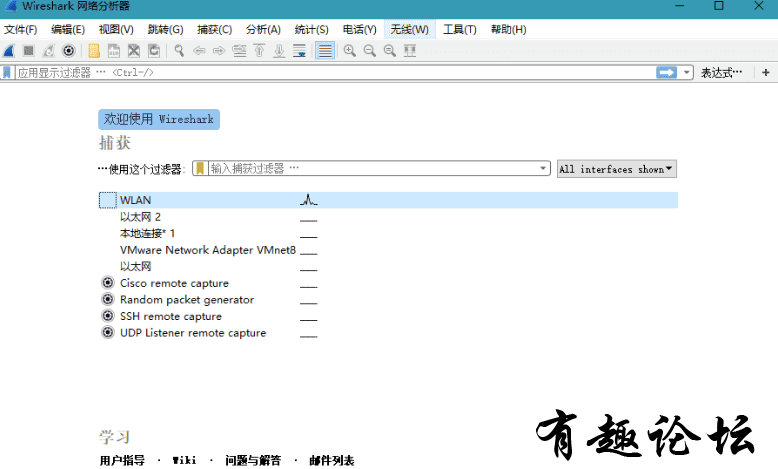Open the All interfaces shown dropdown
Image resolution: width=778 pixels, height=469 pixels.
[616, 169]
